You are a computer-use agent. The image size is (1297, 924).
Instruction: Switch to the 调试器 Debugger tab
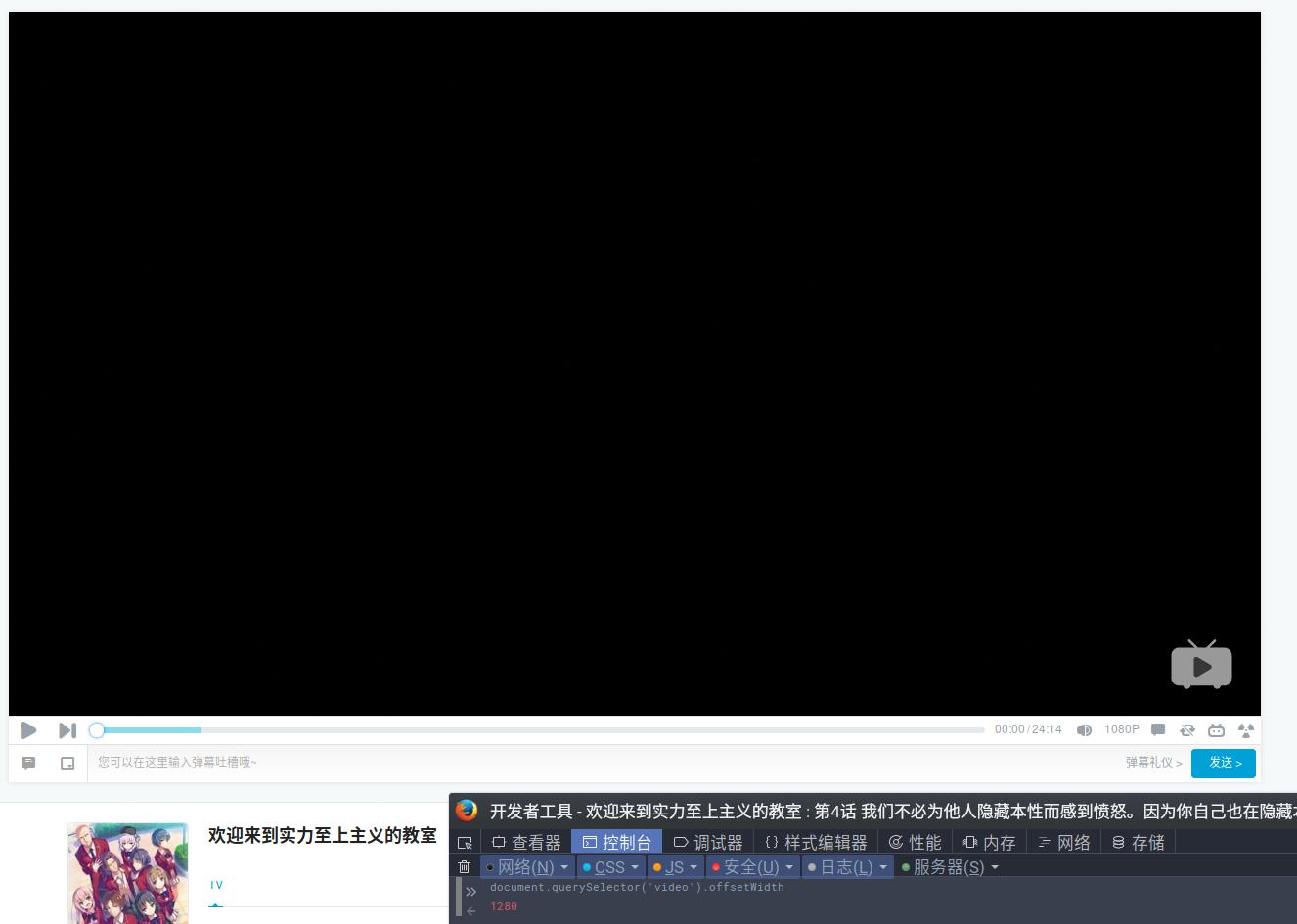(718, 842)
